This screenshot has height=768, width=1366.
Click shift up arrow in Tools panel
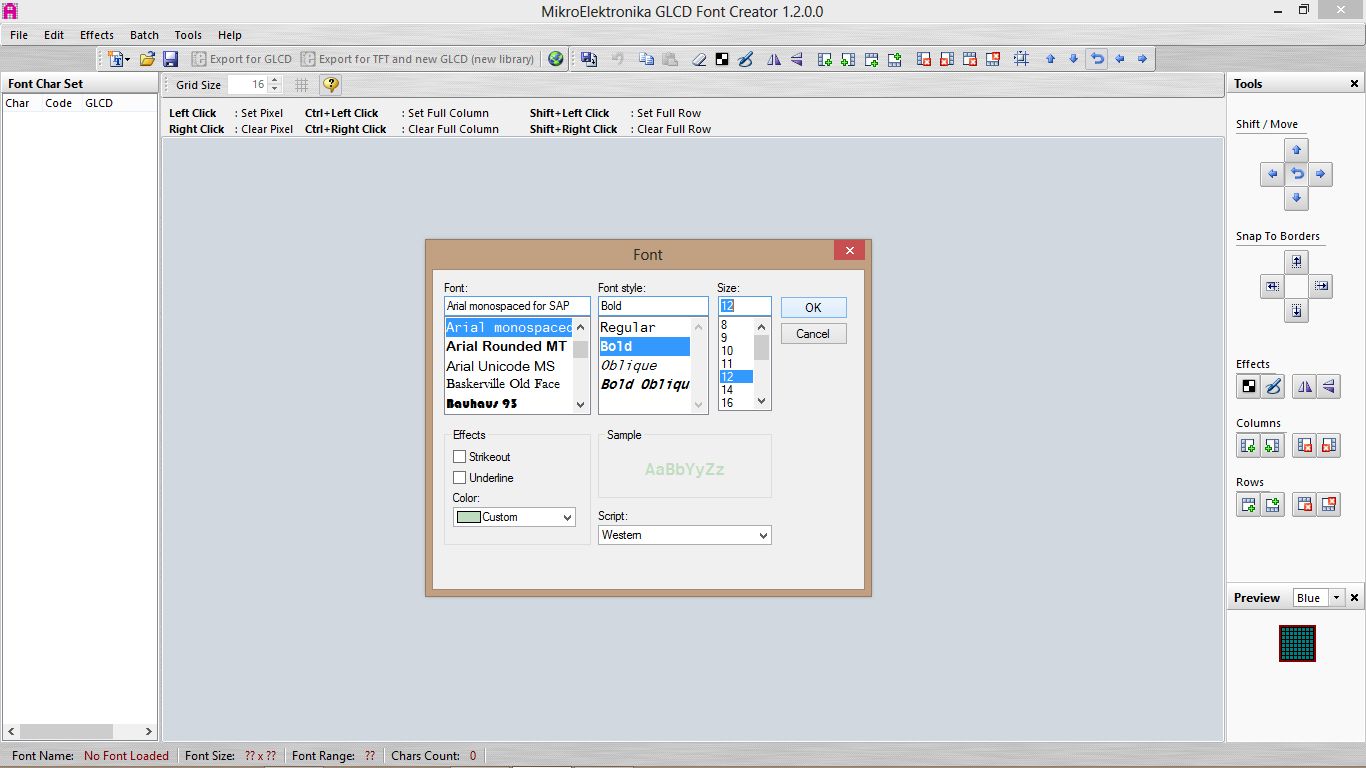click(x=1296, y=150)
